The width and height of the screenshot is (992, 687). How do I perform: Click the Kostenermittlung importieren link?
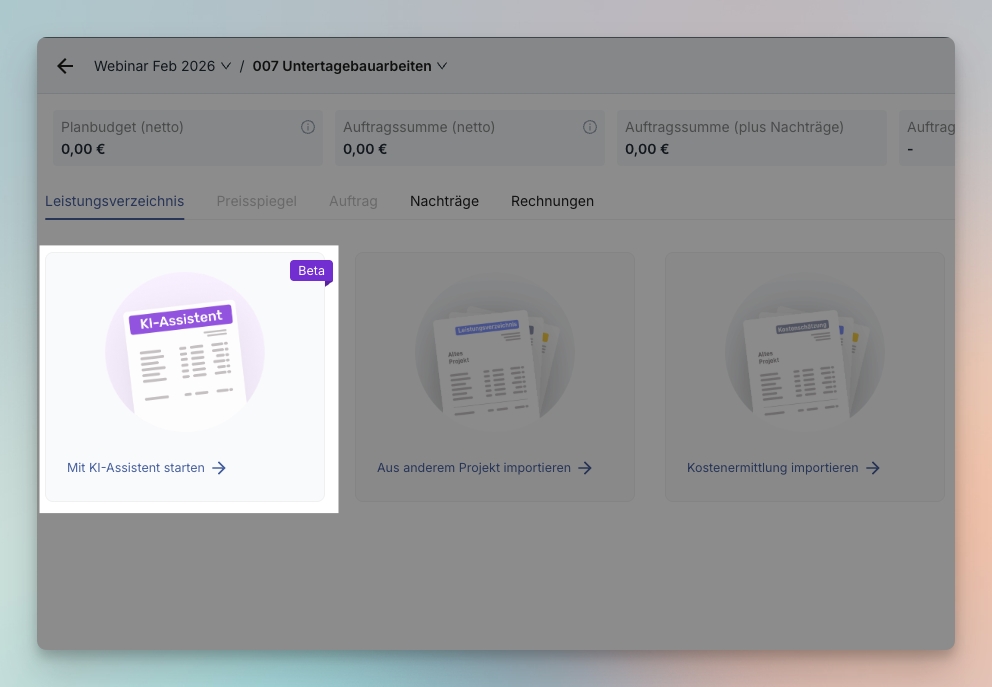coord(772,467)
